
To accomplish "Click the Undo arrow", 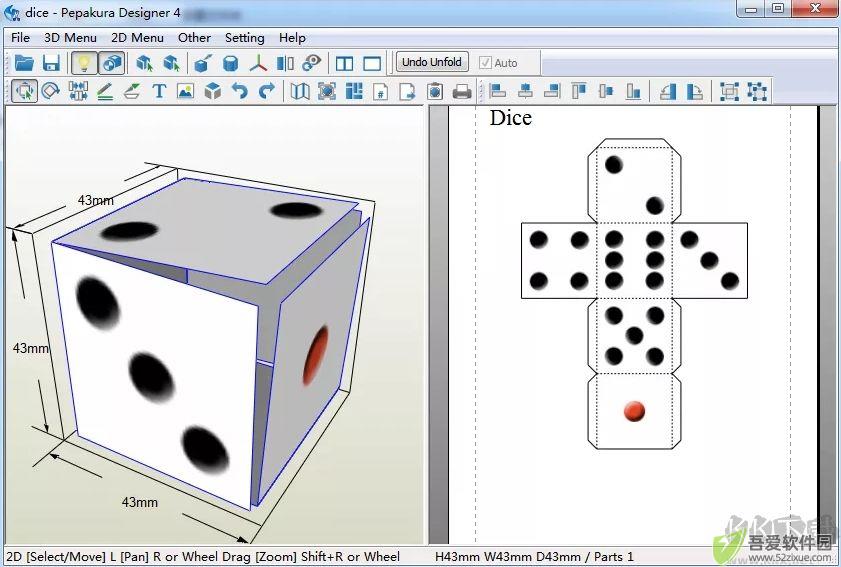I will (x=240, y=91).
